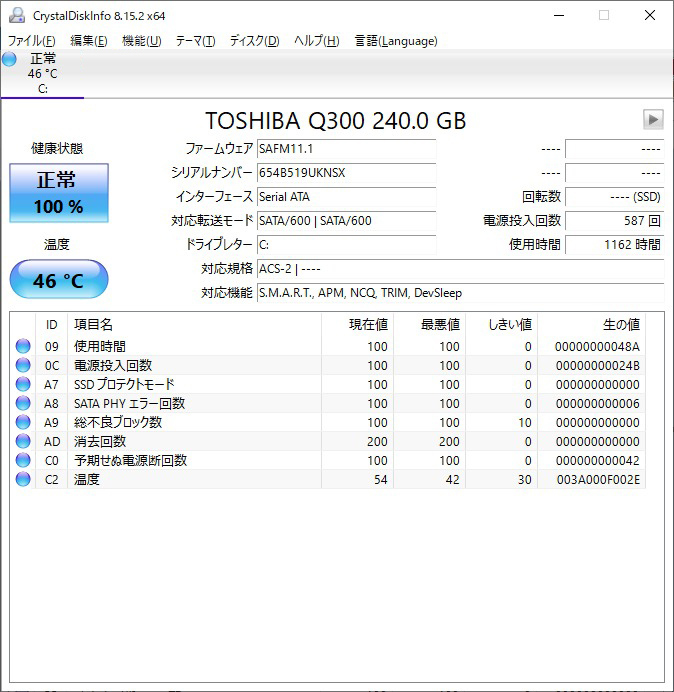Click the next disk arrow button
The width and height of the screenshot is (674, 692).
pyautogui.click(x=653, y=119)
